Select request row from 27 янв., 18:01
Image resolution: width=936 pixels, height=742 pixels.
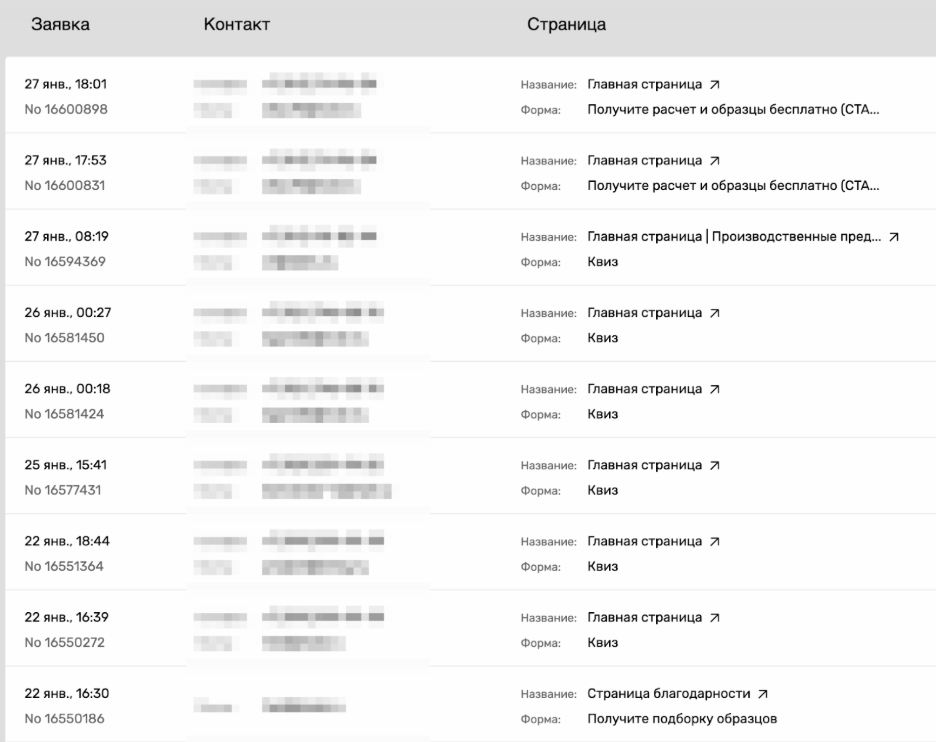(66, 84)
